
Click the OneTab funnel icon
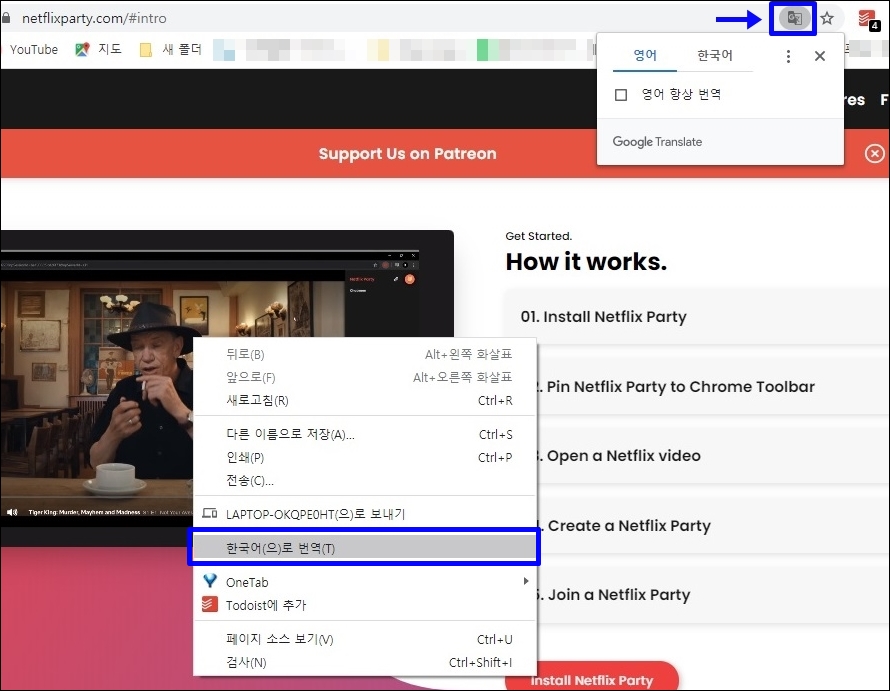210,580
